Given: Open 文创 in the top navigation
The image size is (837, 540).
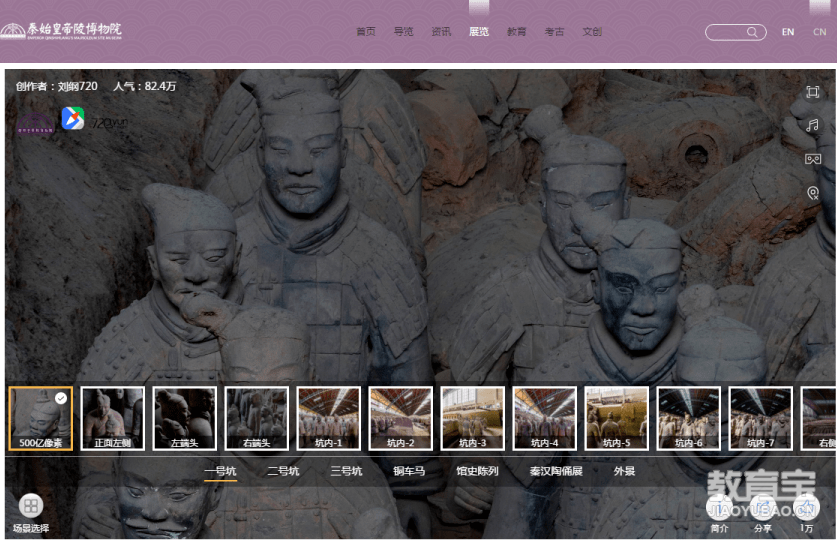Looking at the screenshot, I should coord(592,32).
